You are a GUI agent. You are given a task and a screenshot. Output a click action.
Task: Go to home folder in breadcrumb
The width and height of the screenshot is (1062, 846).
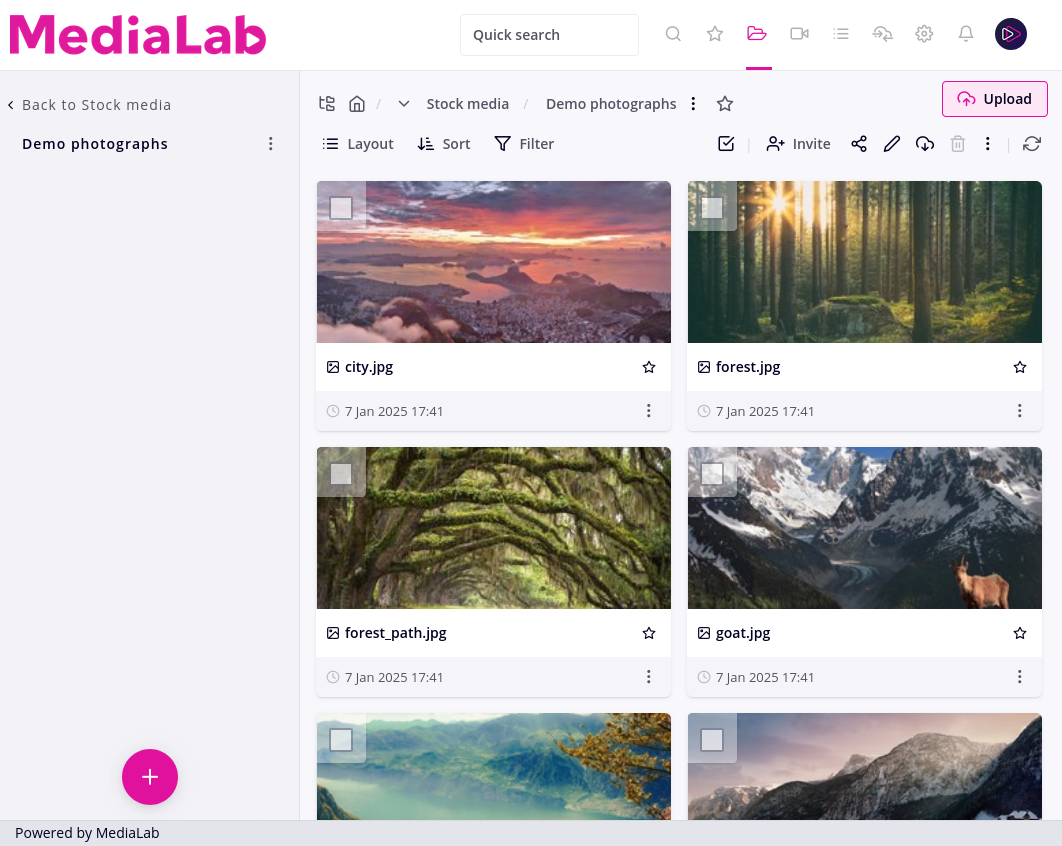tap(357, 104)
